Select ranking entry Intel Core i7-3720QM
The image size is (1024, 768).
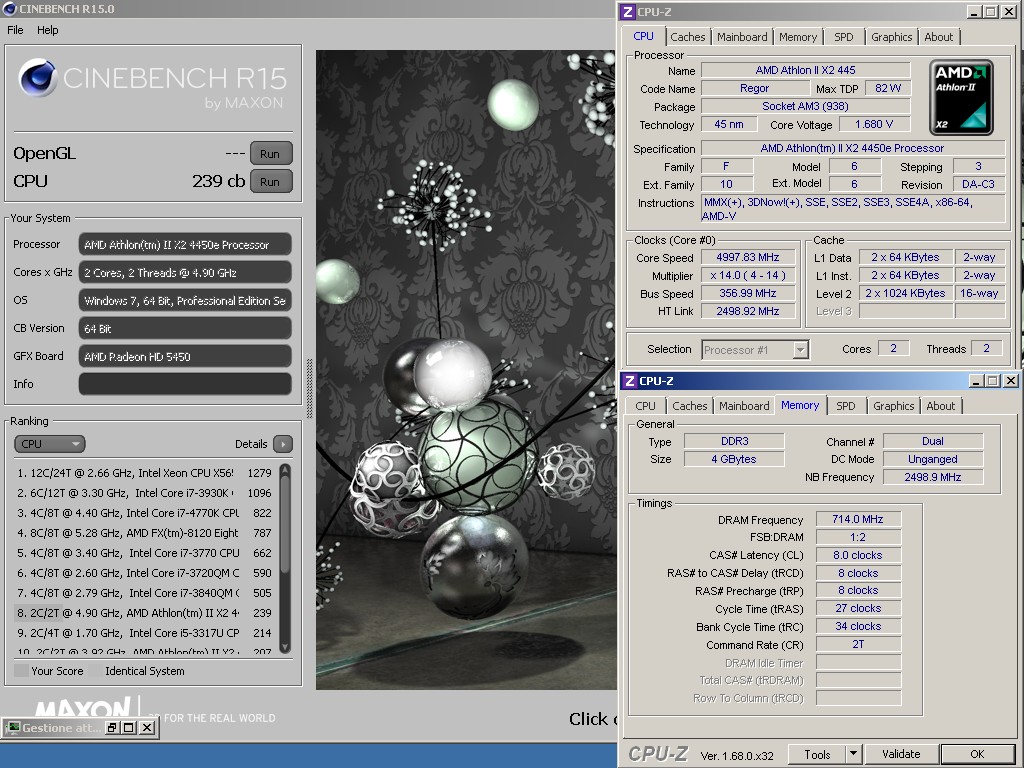[x=144, y=573]
